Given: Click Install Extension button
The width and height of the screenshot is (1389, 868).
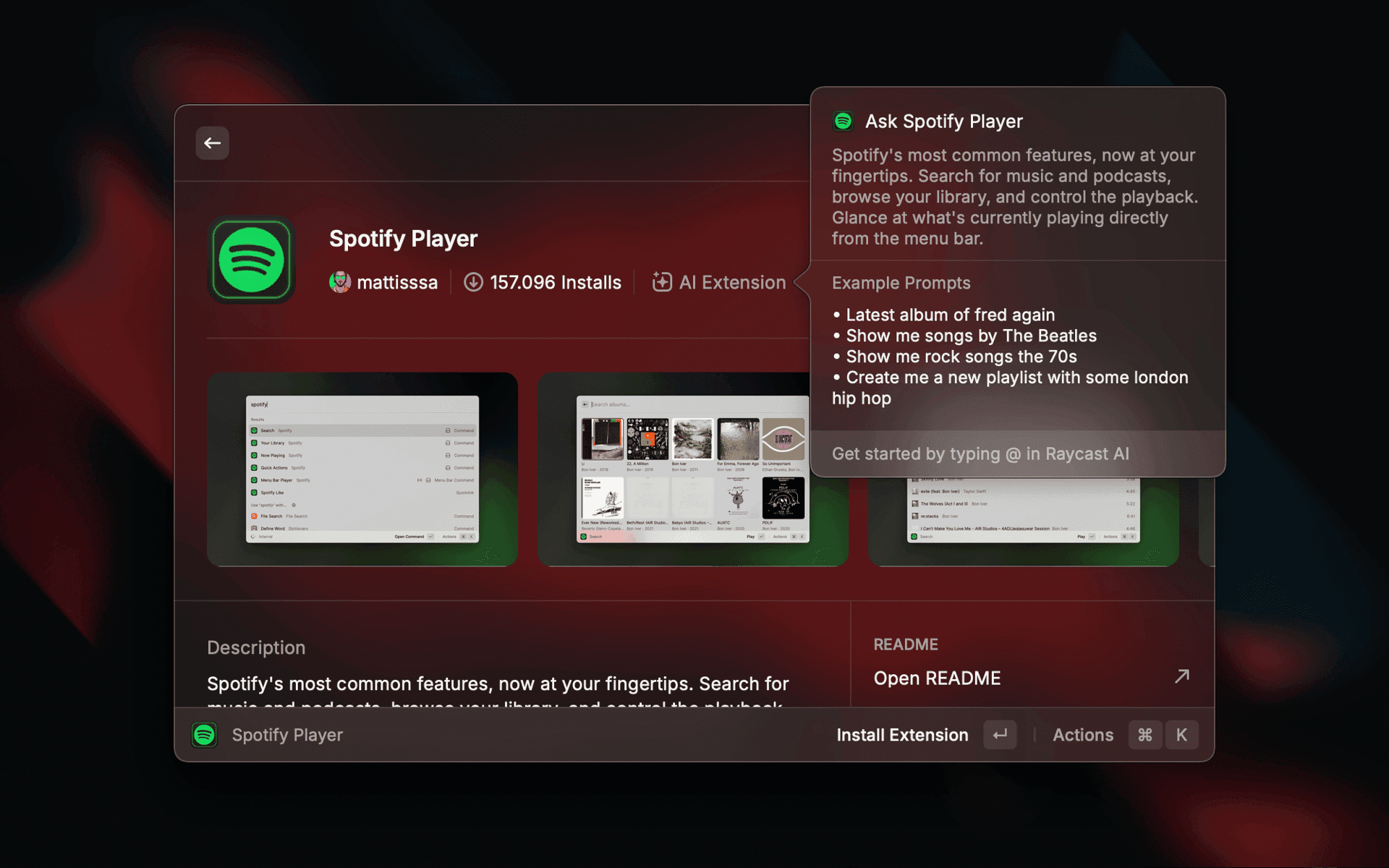Looking at the screenshot, I should pos(902,735).
